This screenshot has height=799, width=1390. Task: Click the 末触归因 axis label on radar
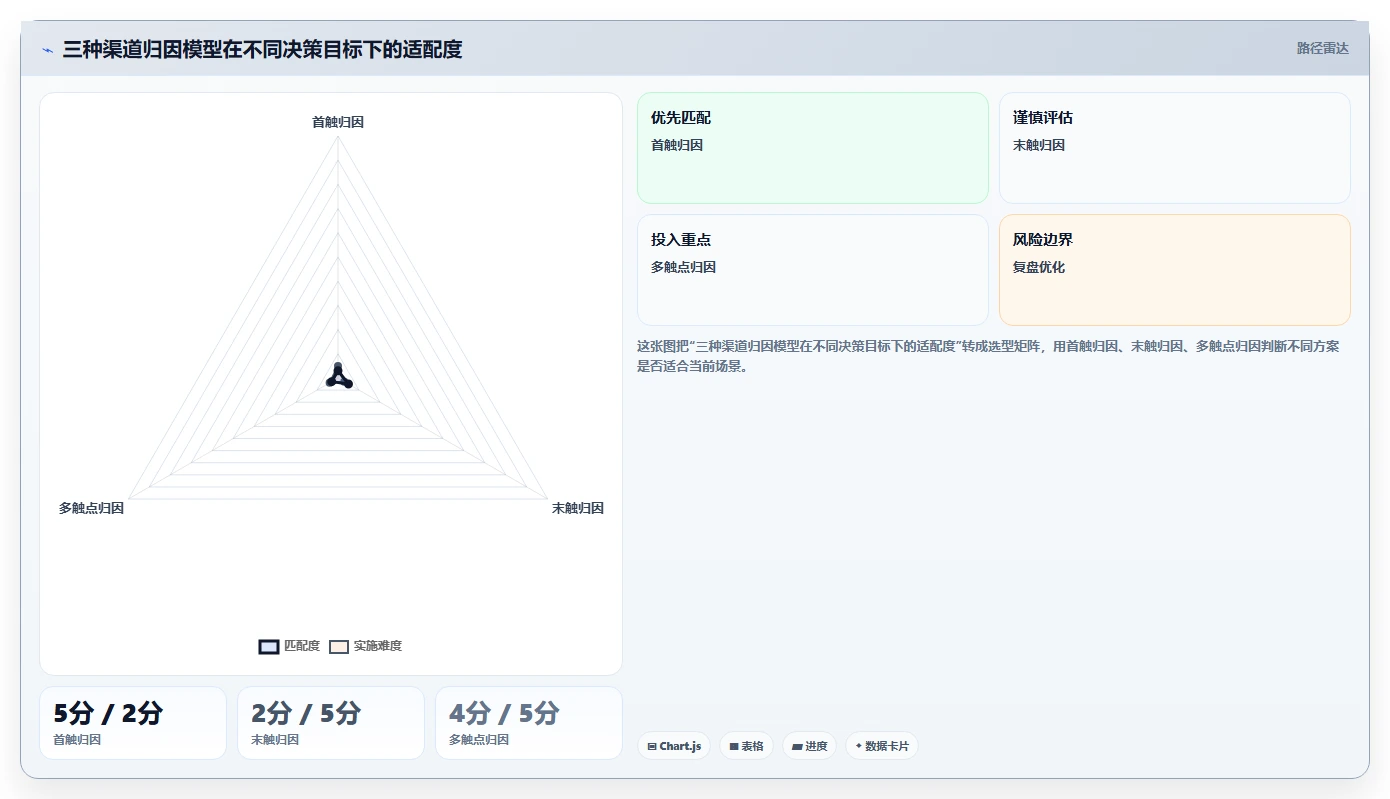point(578,508)
